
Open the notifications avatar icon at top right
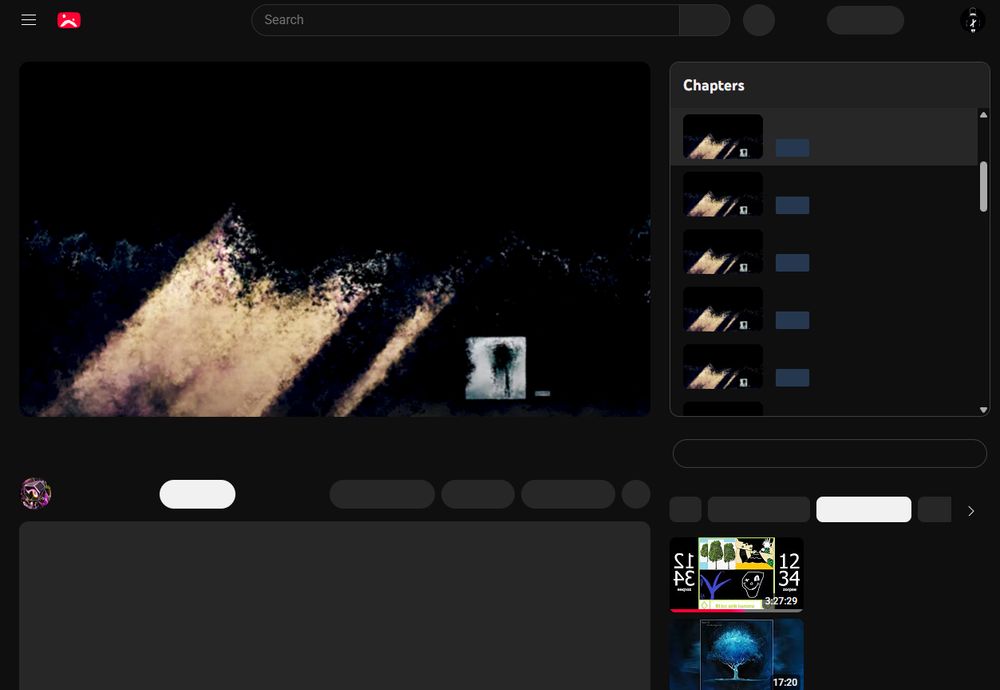[972, 20]
